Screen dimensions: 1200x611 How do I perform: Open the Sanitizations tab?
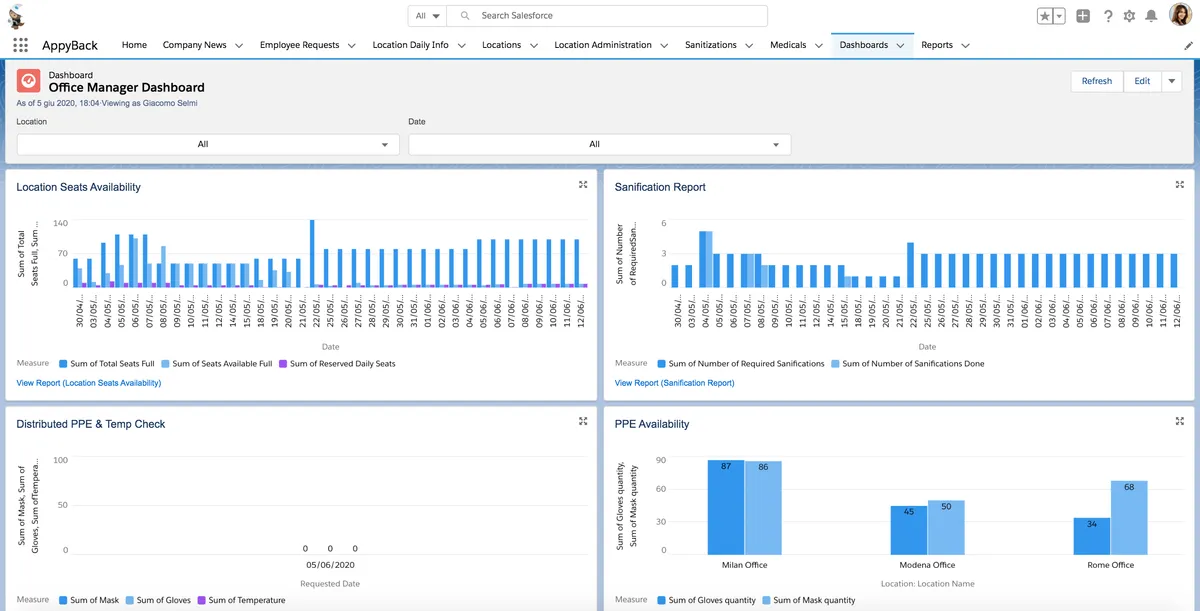pyautogui.click(x=711, y=45)
